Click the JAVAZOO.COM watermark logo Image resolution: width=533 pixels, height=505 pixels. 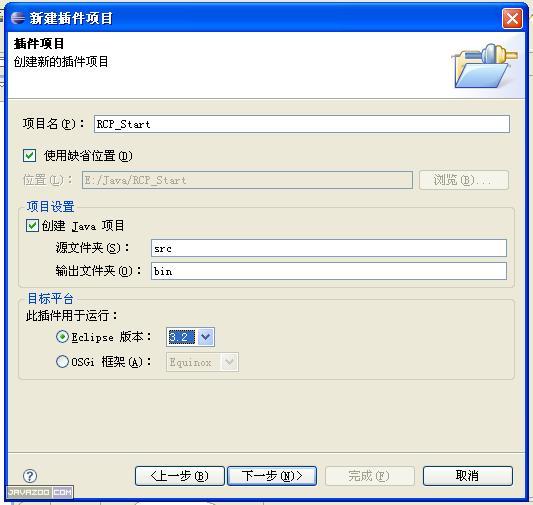coord(39,492)
